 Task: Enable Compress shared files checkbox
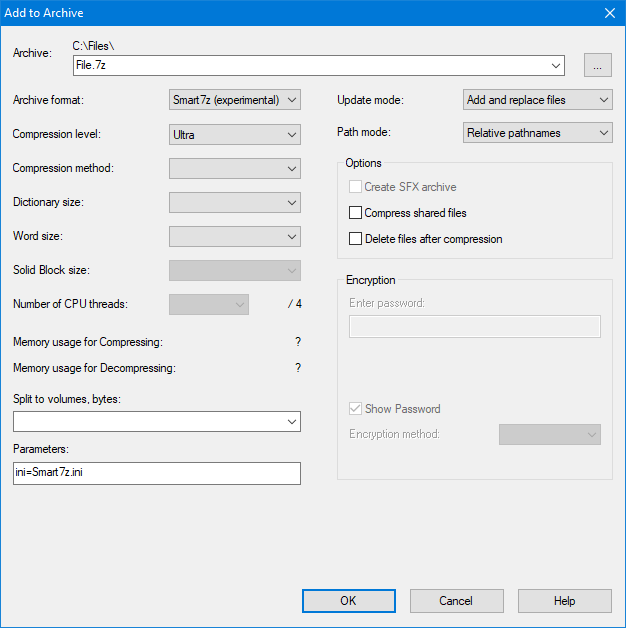355,213
